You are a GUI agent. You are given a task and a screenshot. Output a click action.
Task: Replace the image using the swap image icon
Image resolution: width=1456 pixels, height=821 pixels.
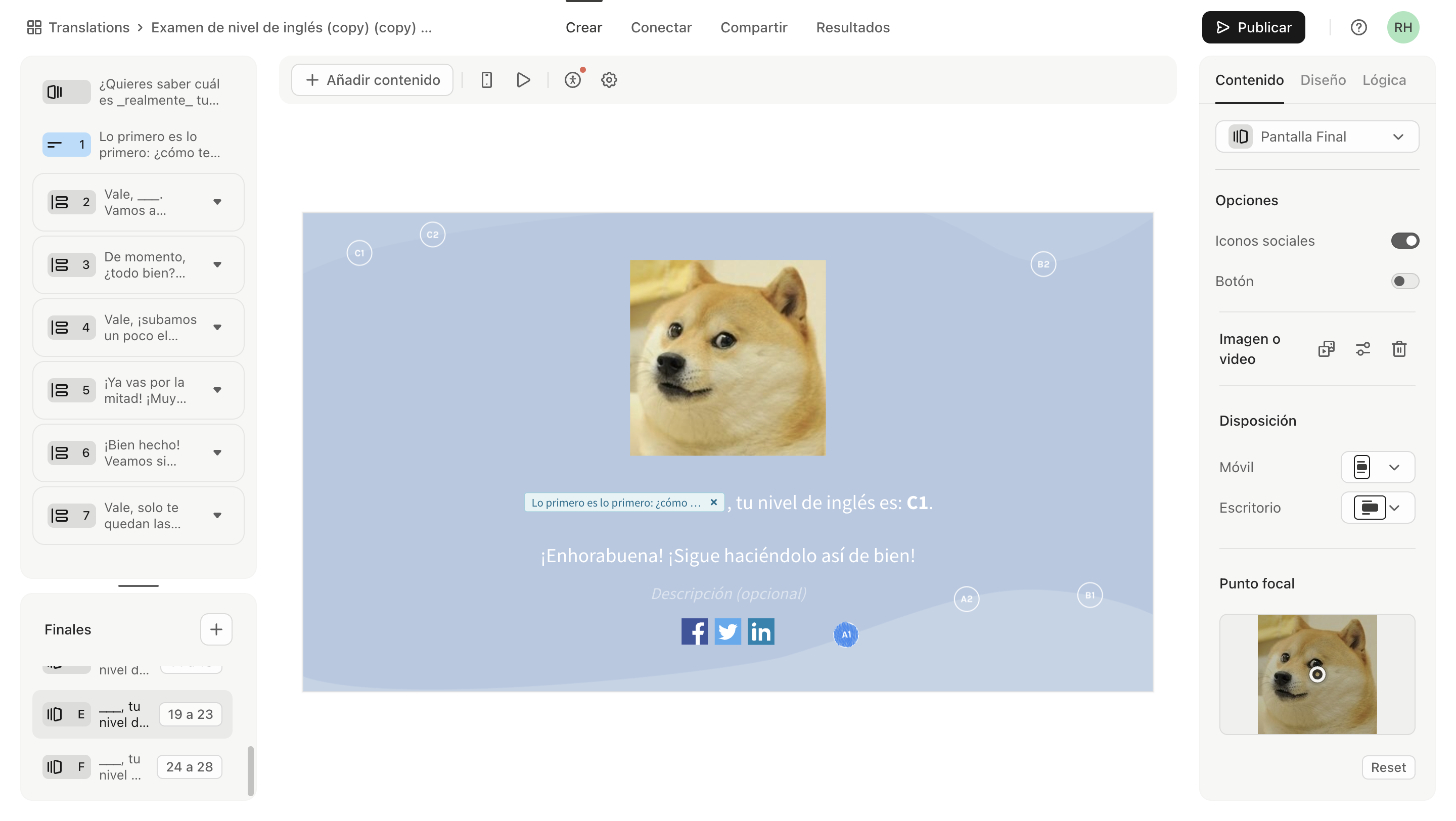[x=1327, y=349]
